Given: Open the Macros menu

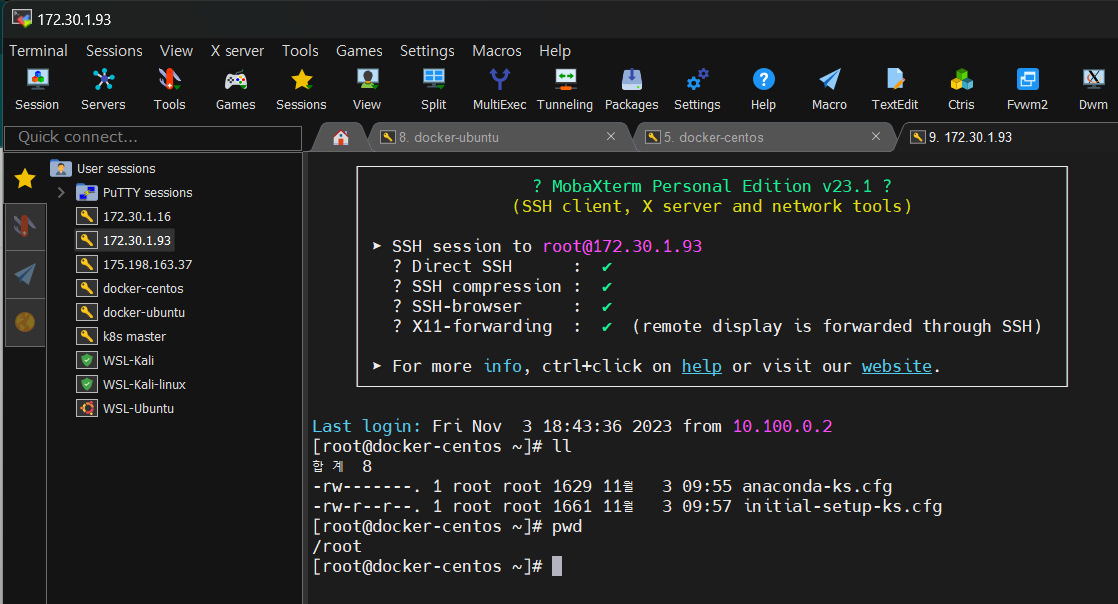Looking at the screenshot, I should coord(497,51).
